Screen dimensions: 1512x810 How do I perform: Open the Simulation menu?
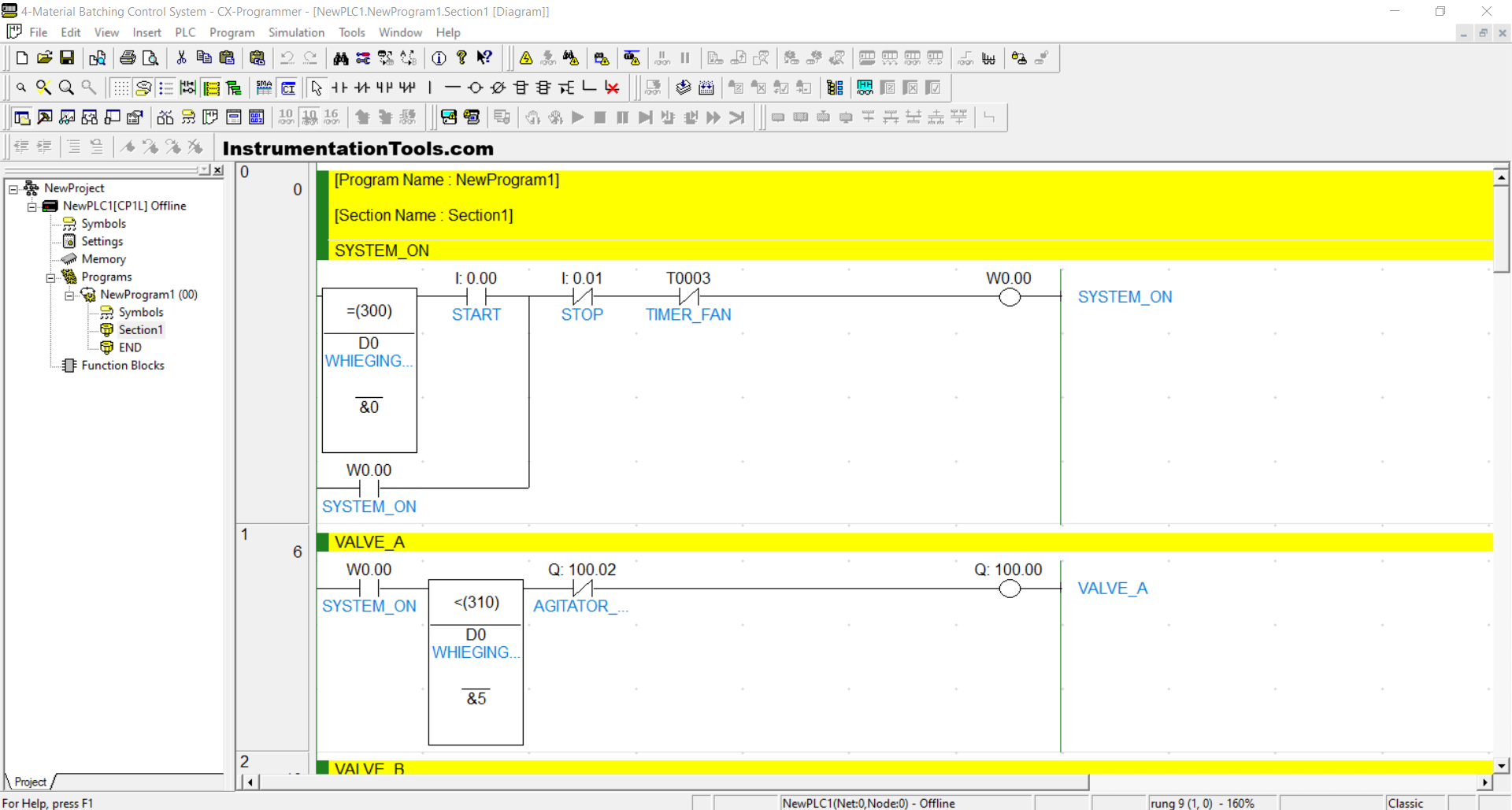[296, 32]
